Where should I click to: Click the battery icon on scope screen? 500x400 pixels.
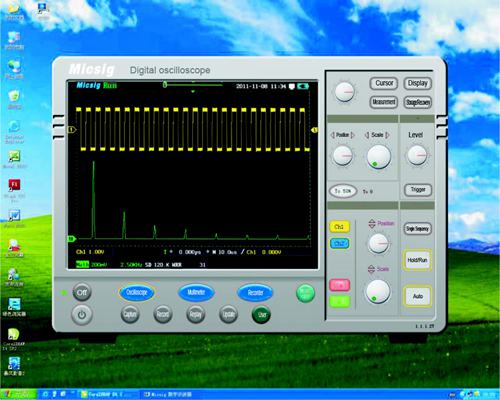pyautogui.click(x=303, y=86)
